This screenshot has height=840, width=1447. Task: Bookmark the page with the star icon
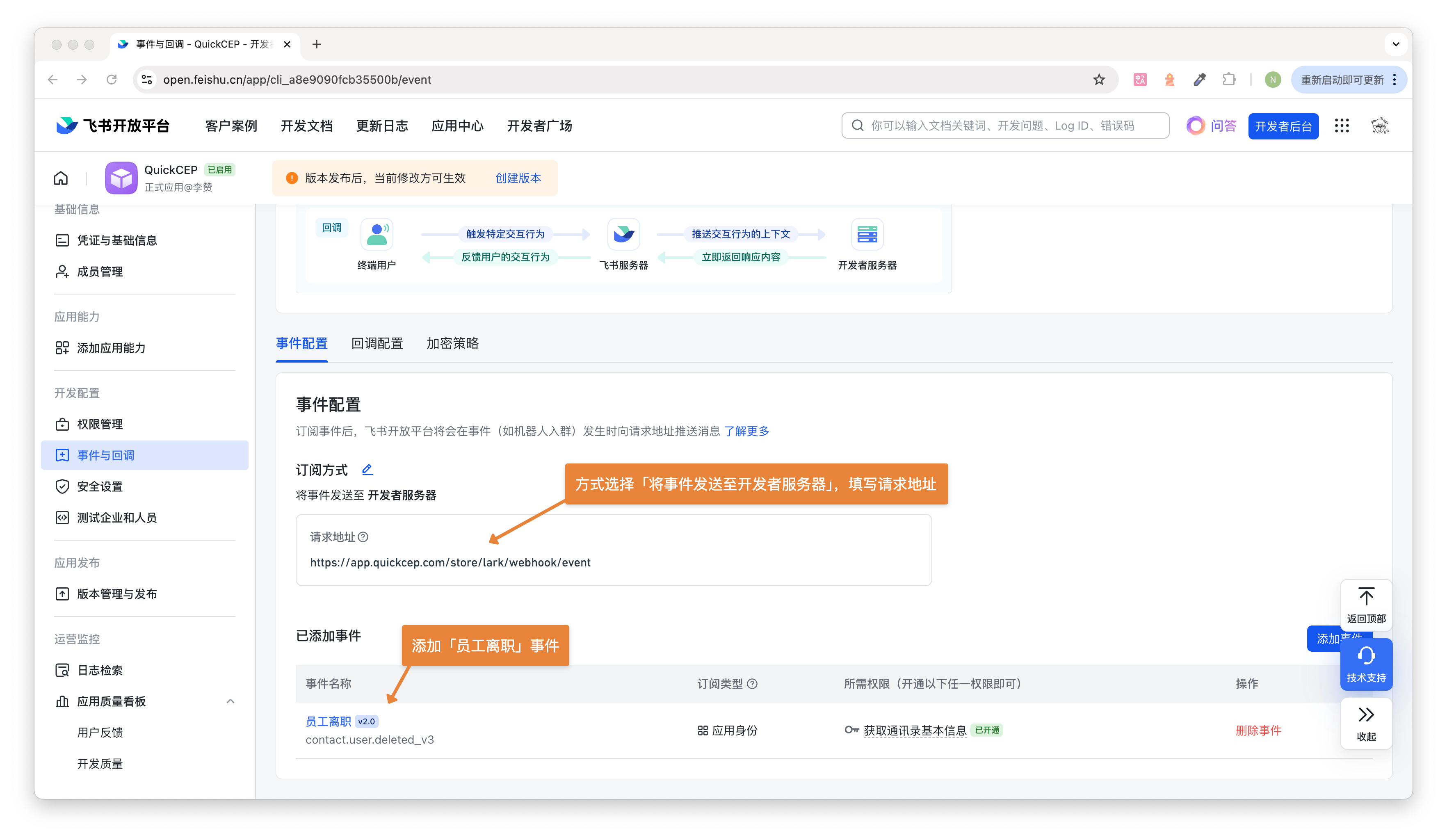pos(1098,80)
